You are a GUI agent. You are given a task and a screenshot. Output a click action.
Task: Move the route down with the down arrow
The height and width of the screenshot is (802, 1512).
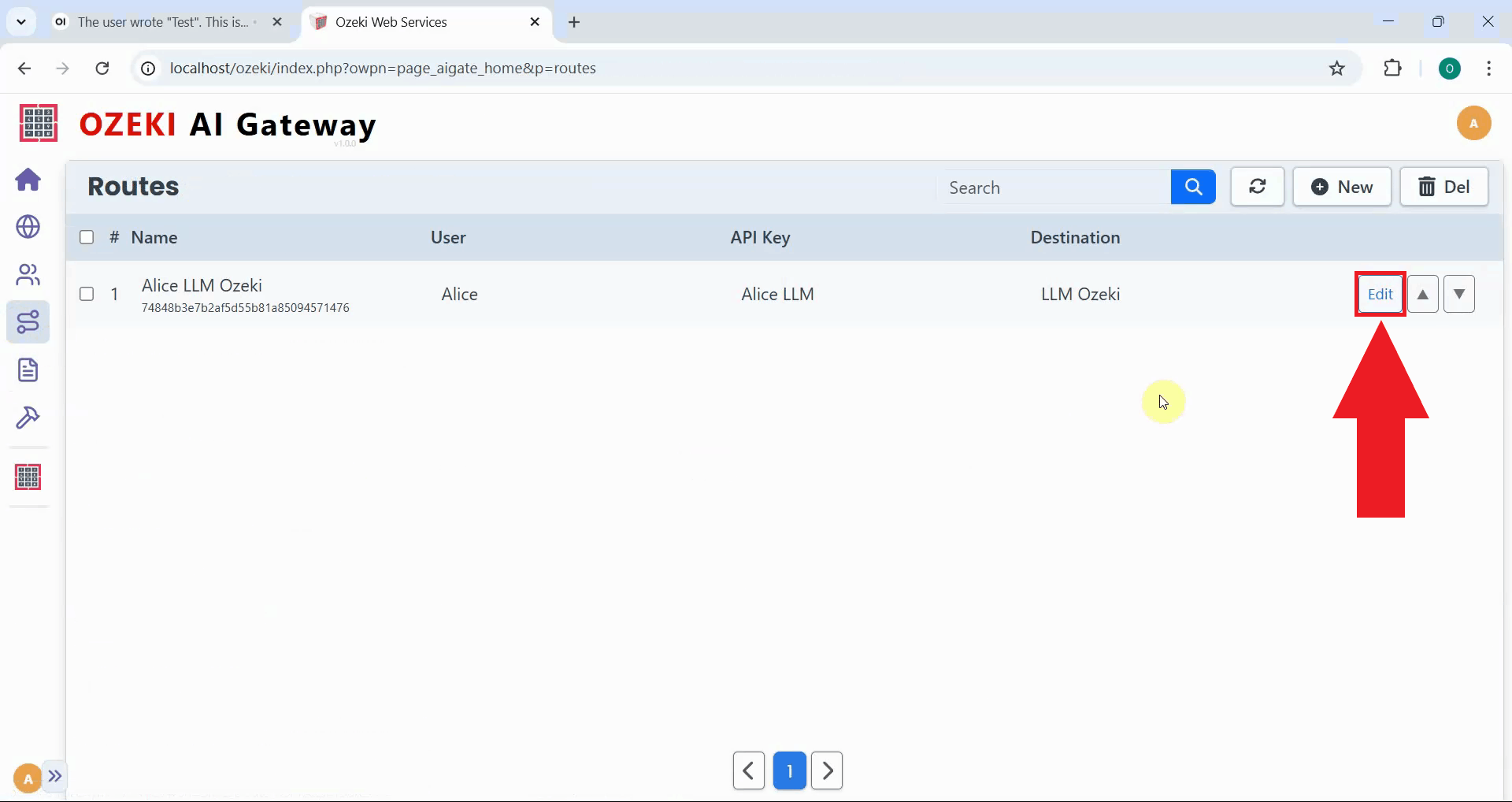click(x=1460, y=293)
